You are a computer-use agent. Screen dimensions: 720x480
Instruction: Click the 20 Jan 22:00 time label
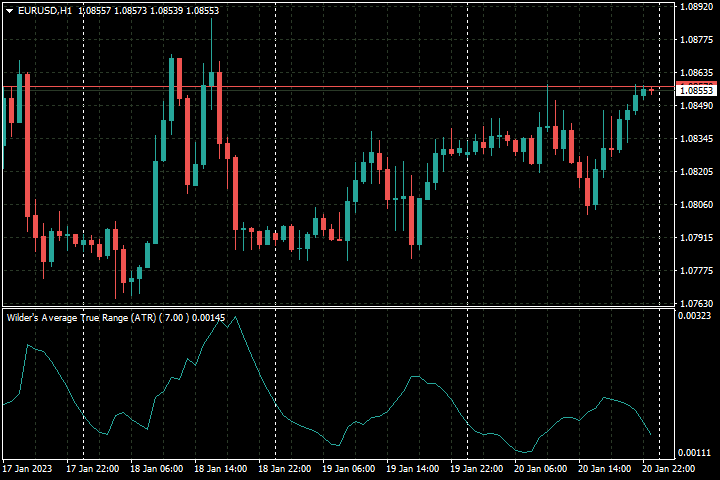point(671,468)
